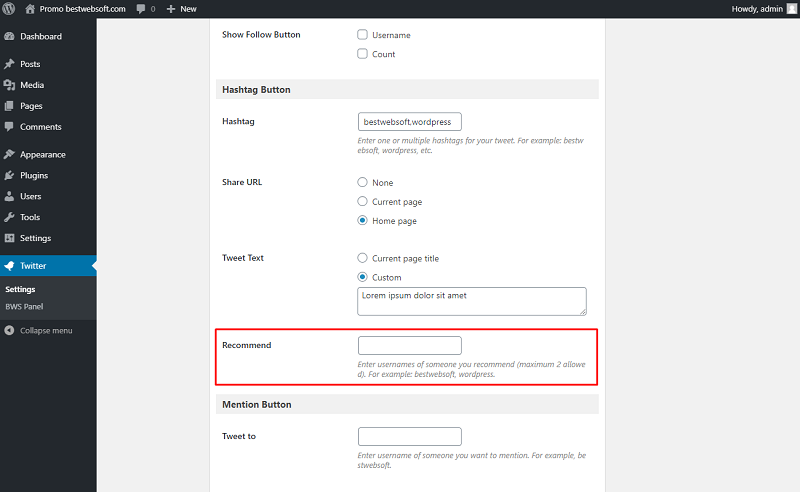Screen dimensions: 800x492
Task: Click the Comments icon in sidebar
Action: pos(9,127)
